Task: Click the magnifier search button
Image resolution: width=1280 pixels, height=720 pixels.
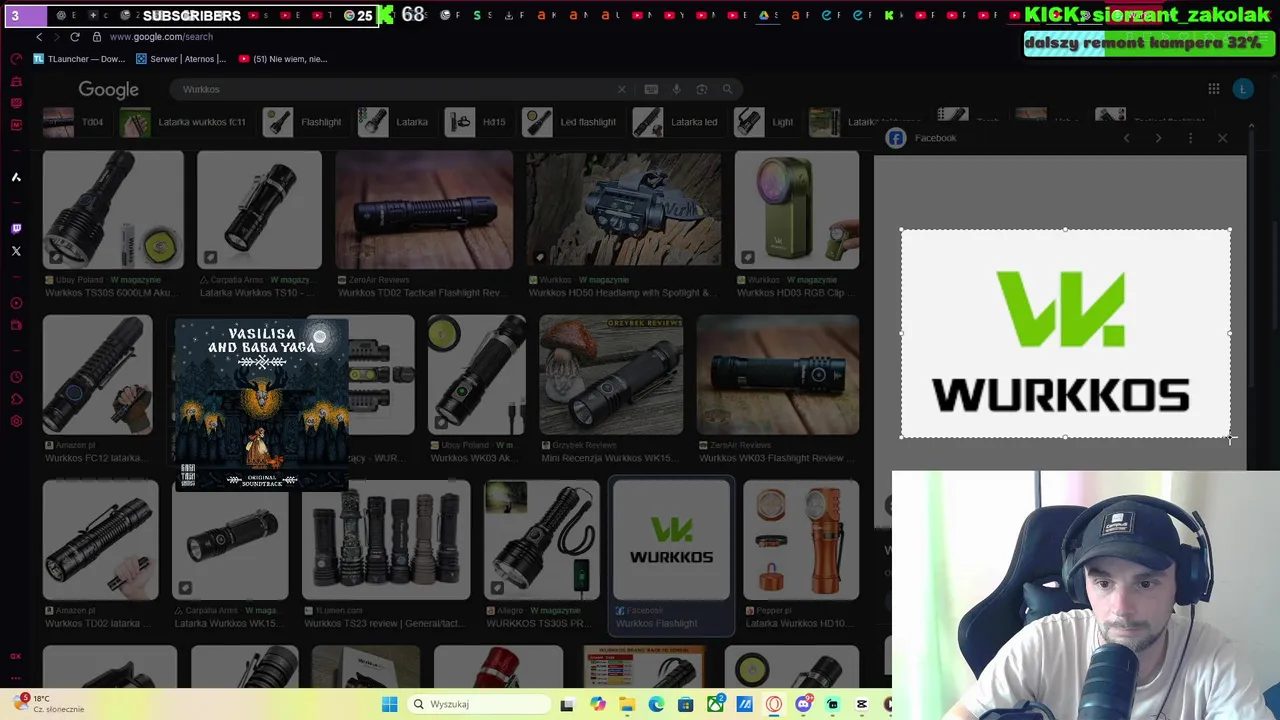Action: [x=727, y=89]
